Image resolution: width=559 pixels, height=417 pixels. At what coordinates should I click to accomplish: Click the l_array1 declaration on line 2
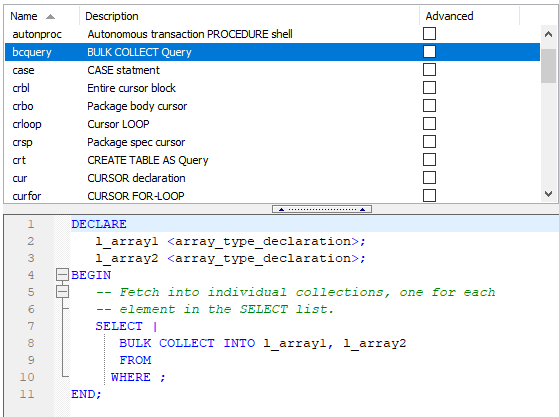[x=230, y=241]
